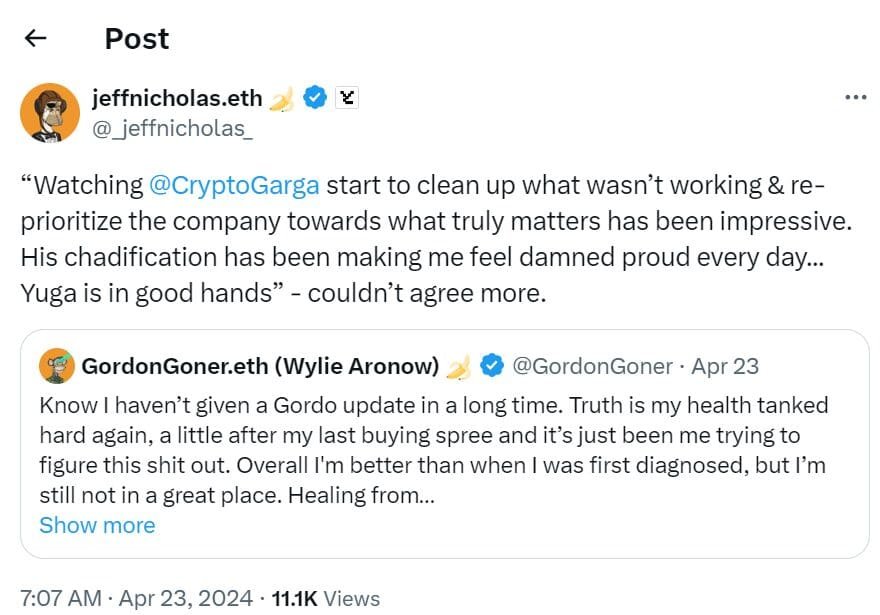The image size is (880, 615).
Task: Open GordonGoner.eth (Wylie Aronow) display name
Action: point(260,367)
